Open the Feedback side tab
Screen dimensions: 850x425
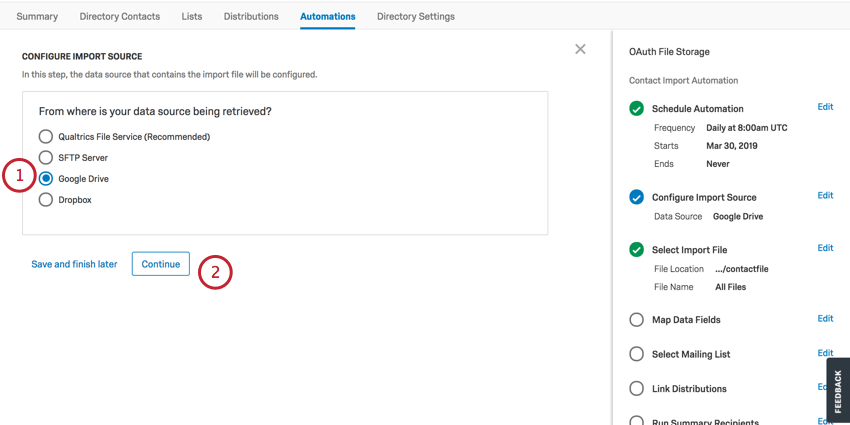click(838, 389)
